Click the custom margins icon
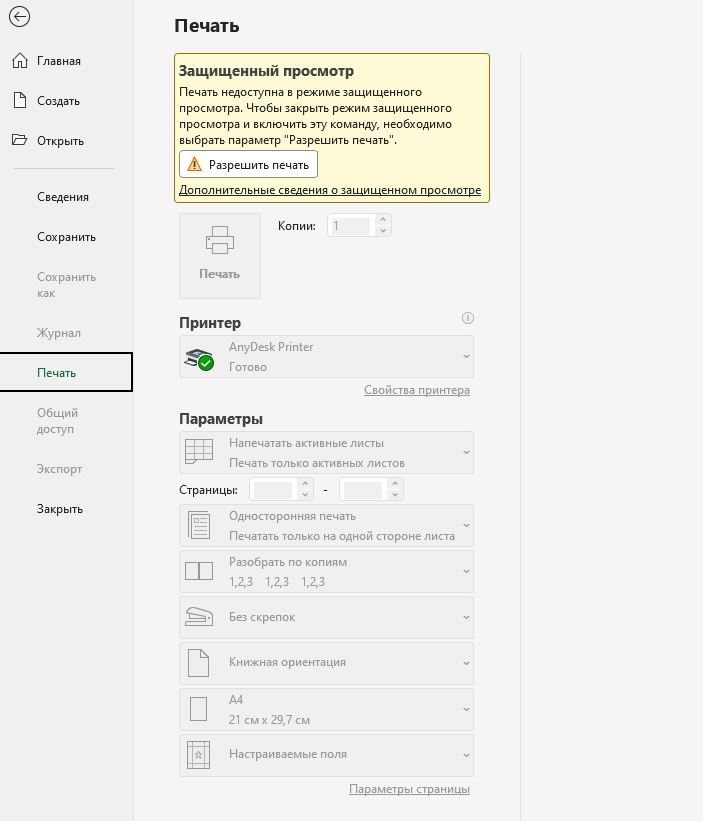The height and width of the screenshot is (821, 703). [x=199, y=755]
